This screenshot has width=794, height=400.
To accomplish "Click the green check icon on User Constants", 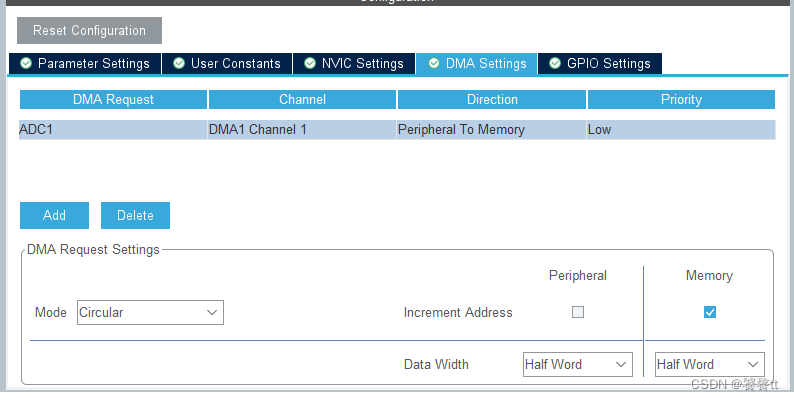I will click(179, 63).
